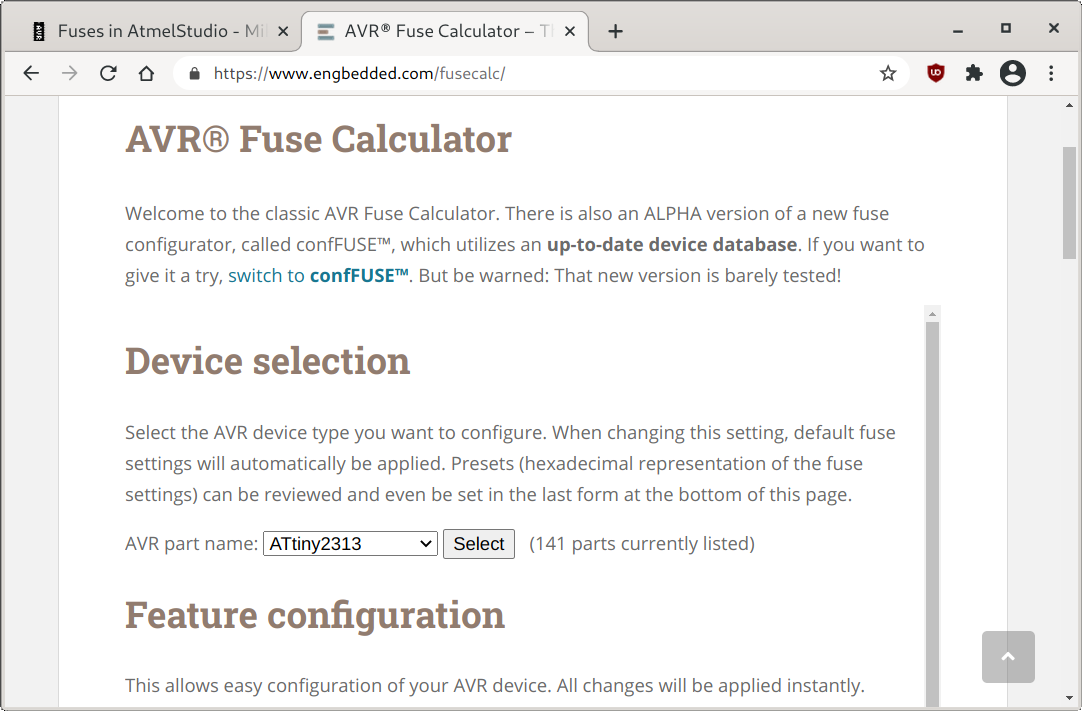Maximize the browser window

click(1005, 28)
